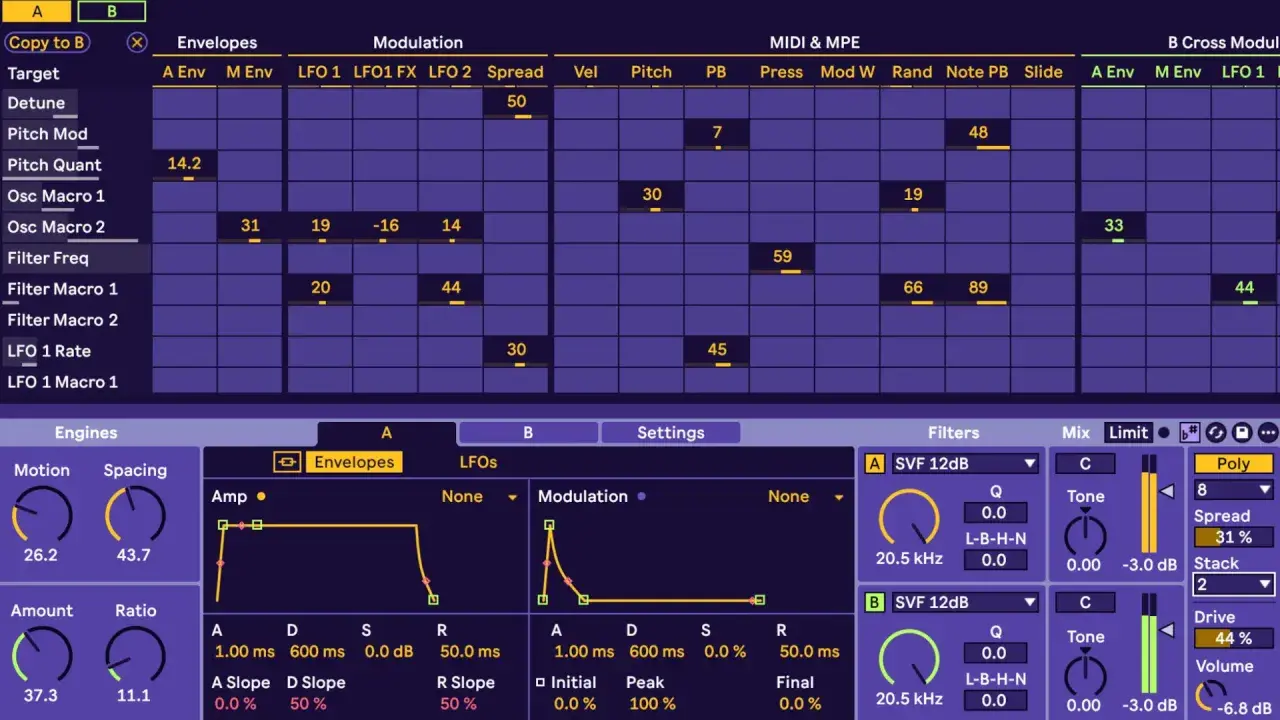Click Filter Freq Press cell showing 59
Image resolution: width=1280 pixels, height=720 pixels.
click(782, 258)
